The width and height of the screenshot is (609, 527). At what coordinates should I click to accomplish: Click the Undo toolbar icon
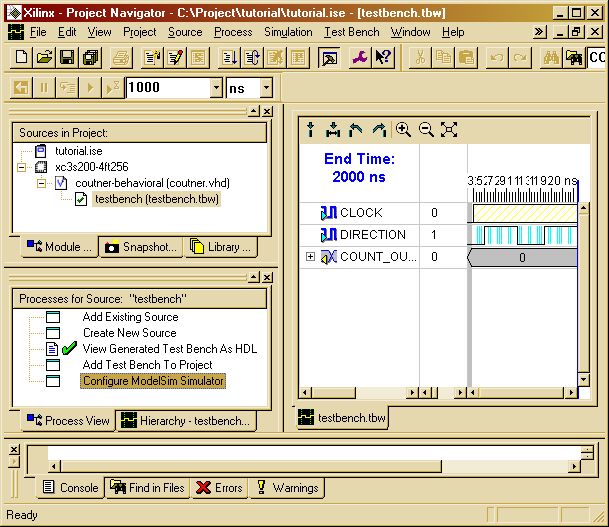point(496,57)
